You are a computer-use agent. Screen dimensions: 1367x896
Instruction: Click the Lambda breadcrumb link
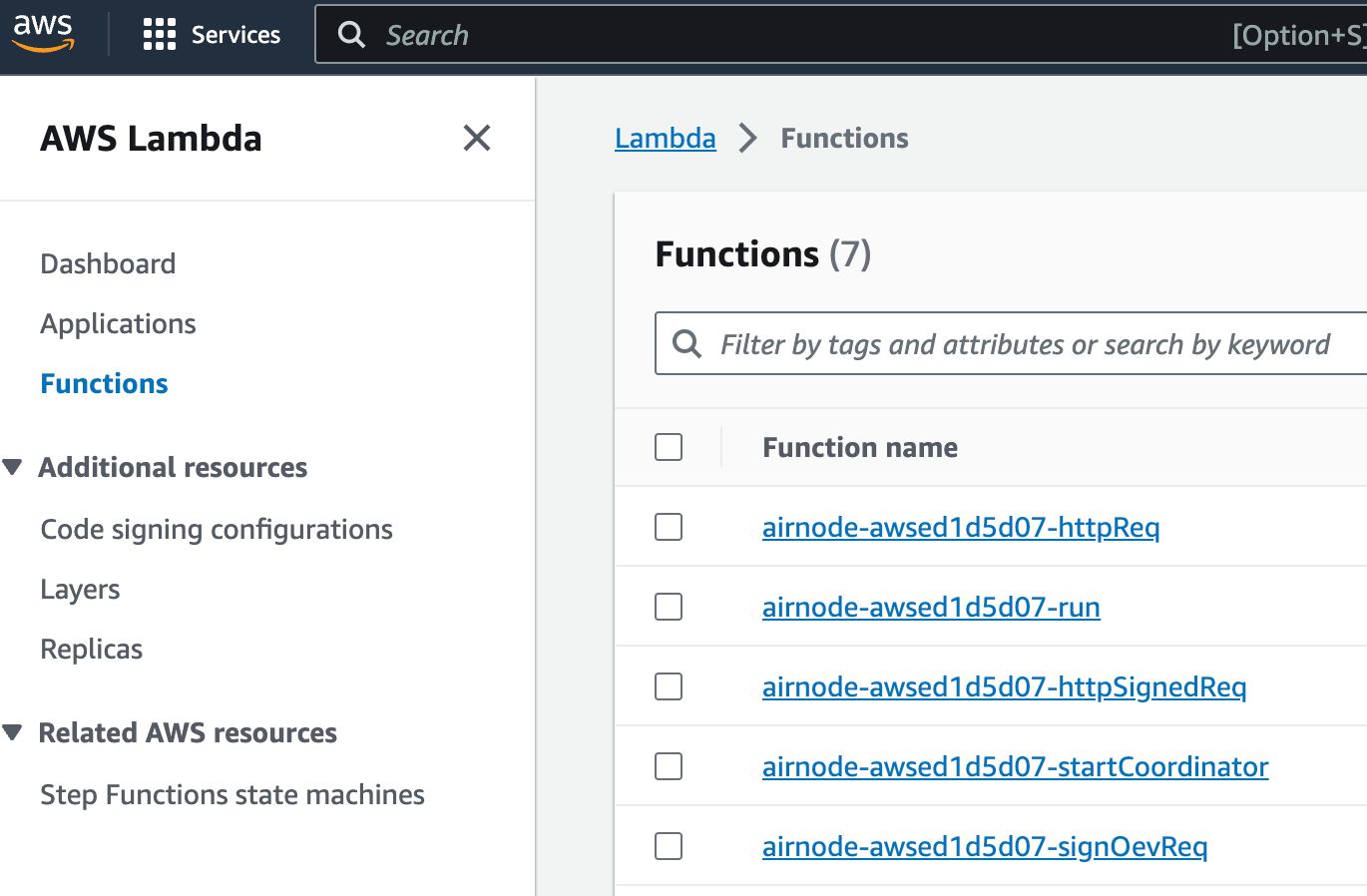666,138
